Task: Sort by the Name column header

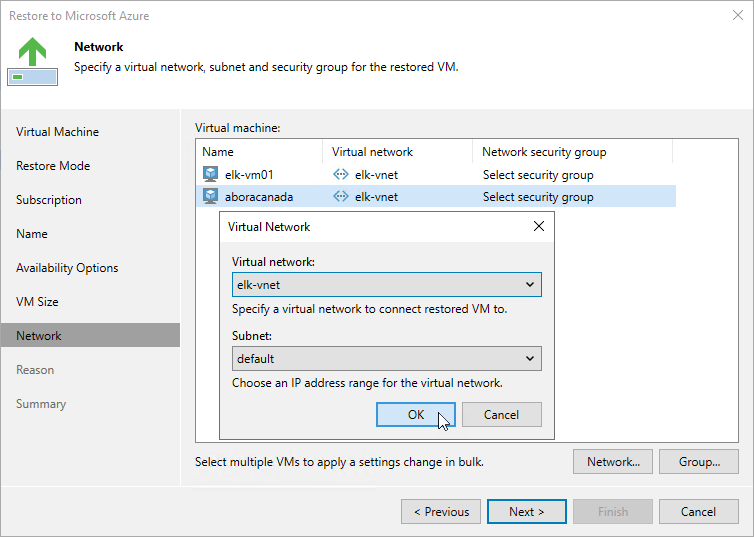Action: 218,152
